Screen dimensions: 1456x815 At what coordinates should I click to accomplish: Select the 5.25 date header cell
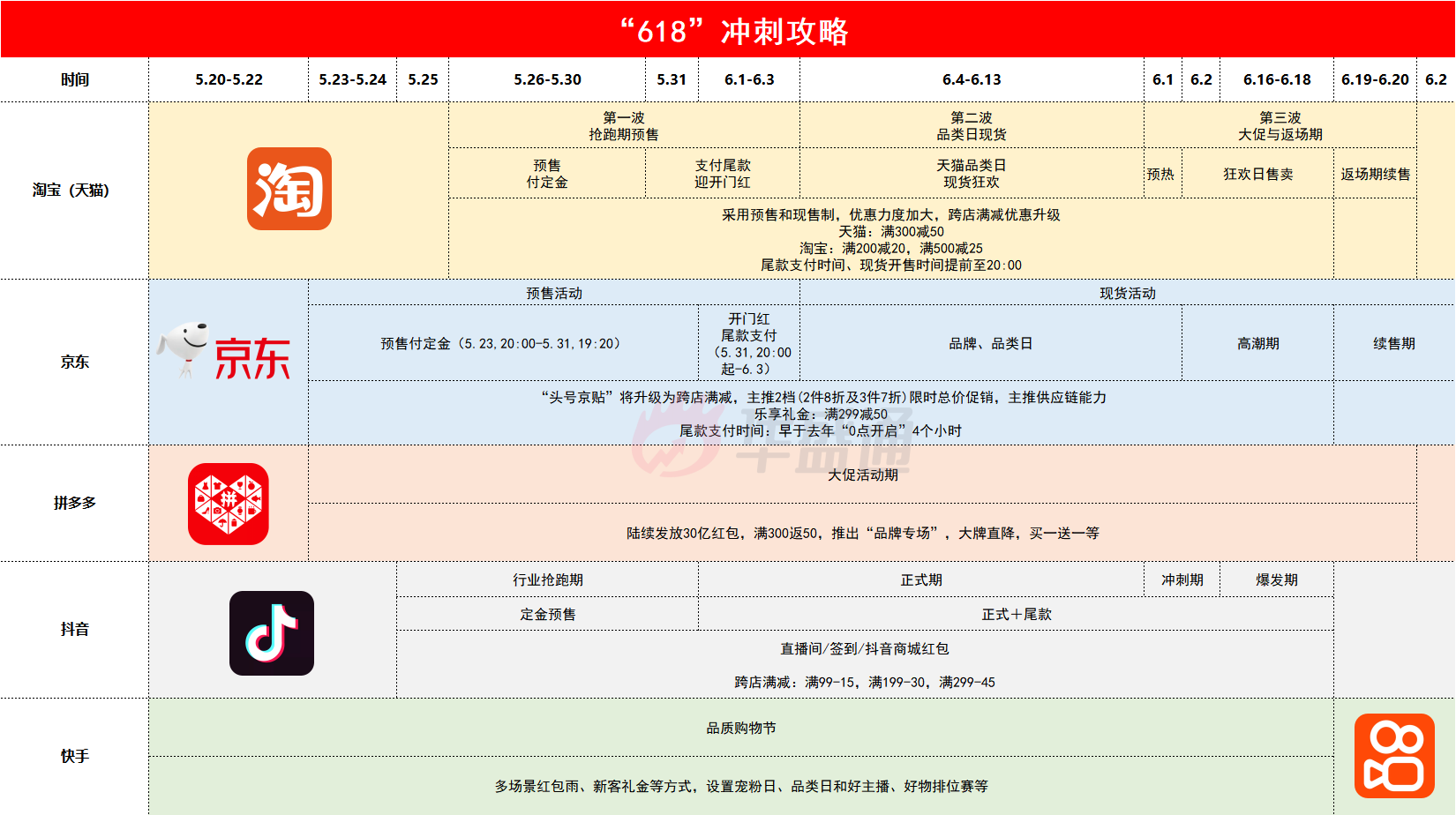[x=423, y=79]
